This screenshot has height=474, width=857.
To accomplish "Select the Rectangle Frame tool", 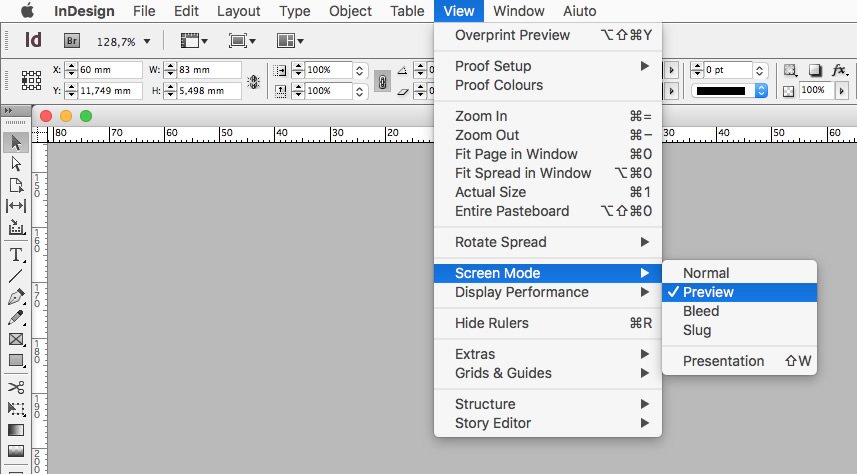I will click(16, 339).
